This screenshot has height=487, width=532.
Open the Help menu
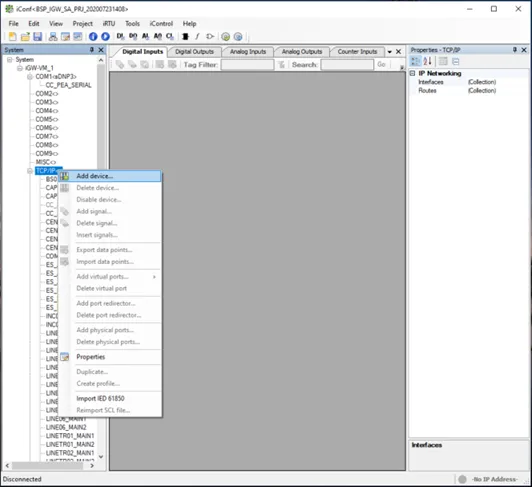click(189, 24)
